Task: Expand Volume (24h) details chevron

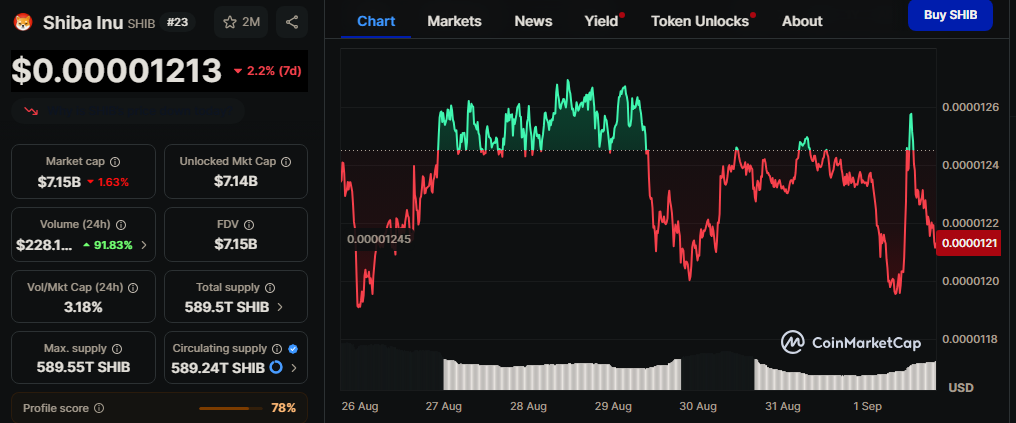Action: pos(144,245)
